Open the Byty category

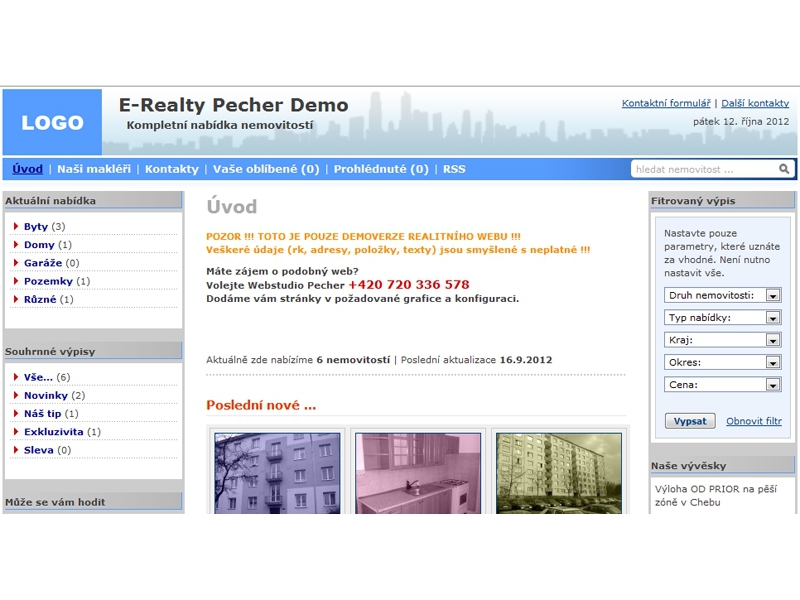click(36, 227)
